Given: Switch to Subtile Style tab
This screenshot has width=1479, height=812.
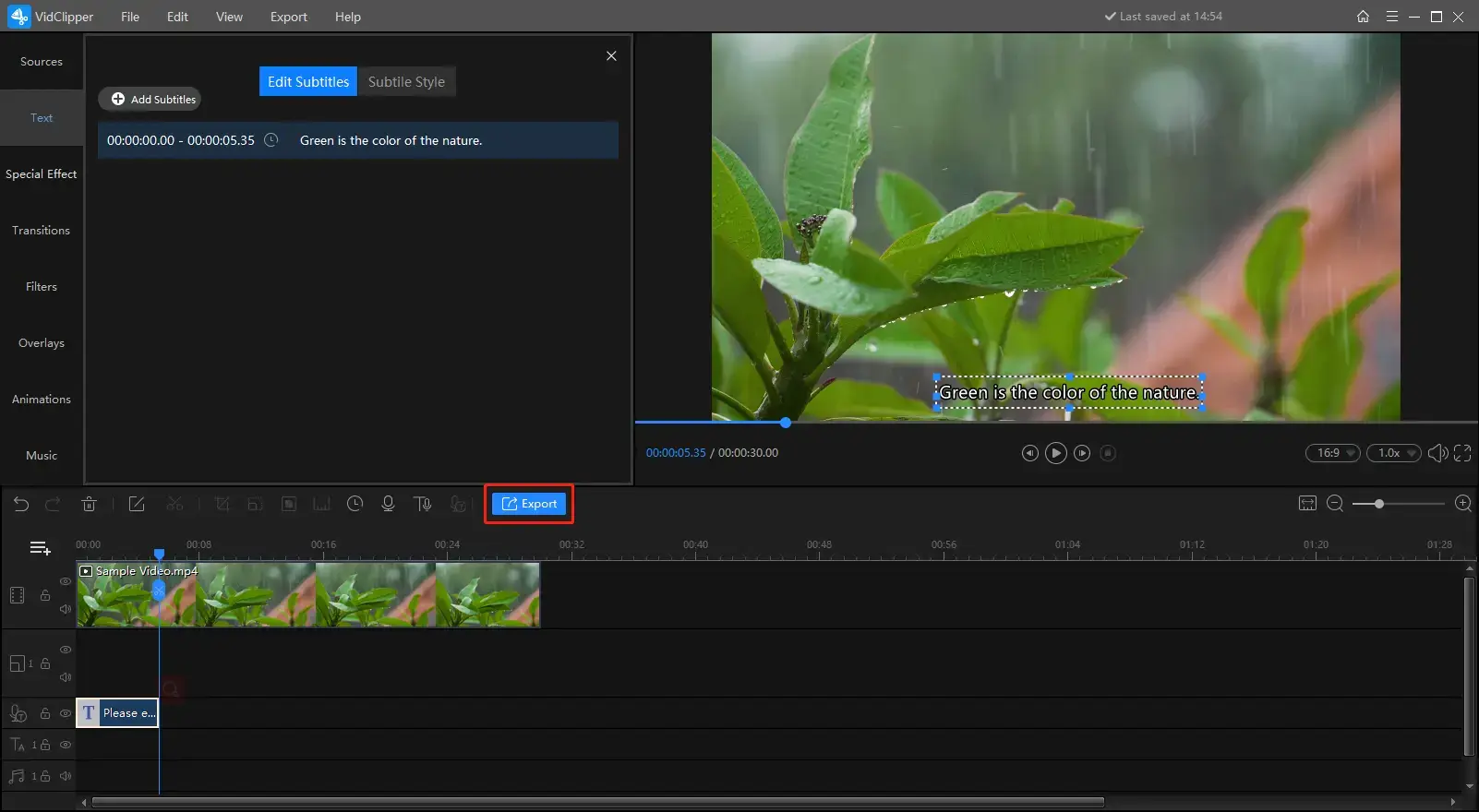Looking at the screenshot, I should pos(406,81).
